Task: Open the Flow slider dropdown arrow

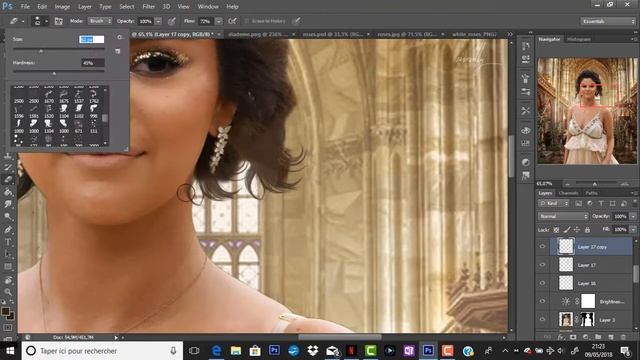Action: (219, 21)
